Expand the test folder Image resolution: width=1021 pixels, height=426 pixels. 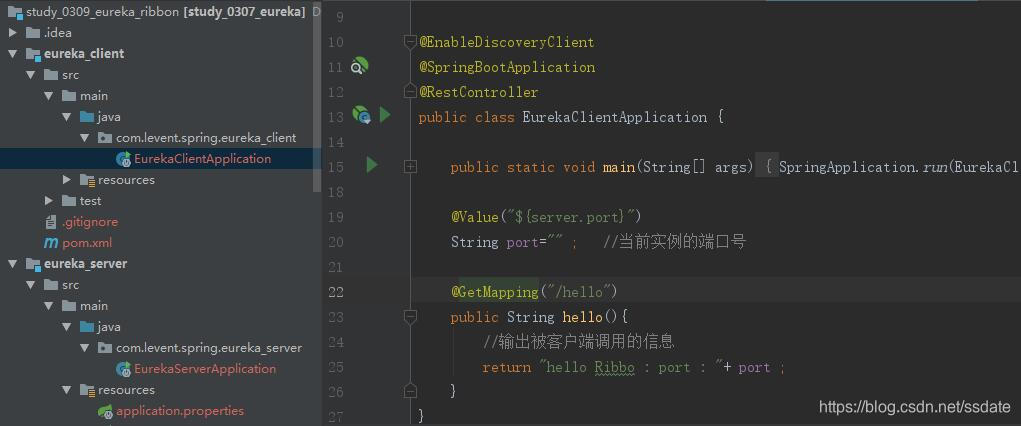point(49,201)
